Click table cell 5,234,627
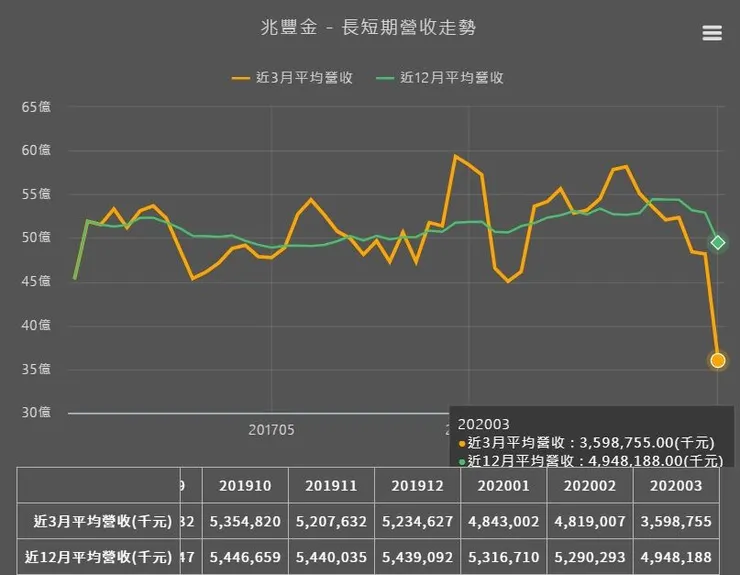This screenshot has height=575, width=740. coord(418,521)
